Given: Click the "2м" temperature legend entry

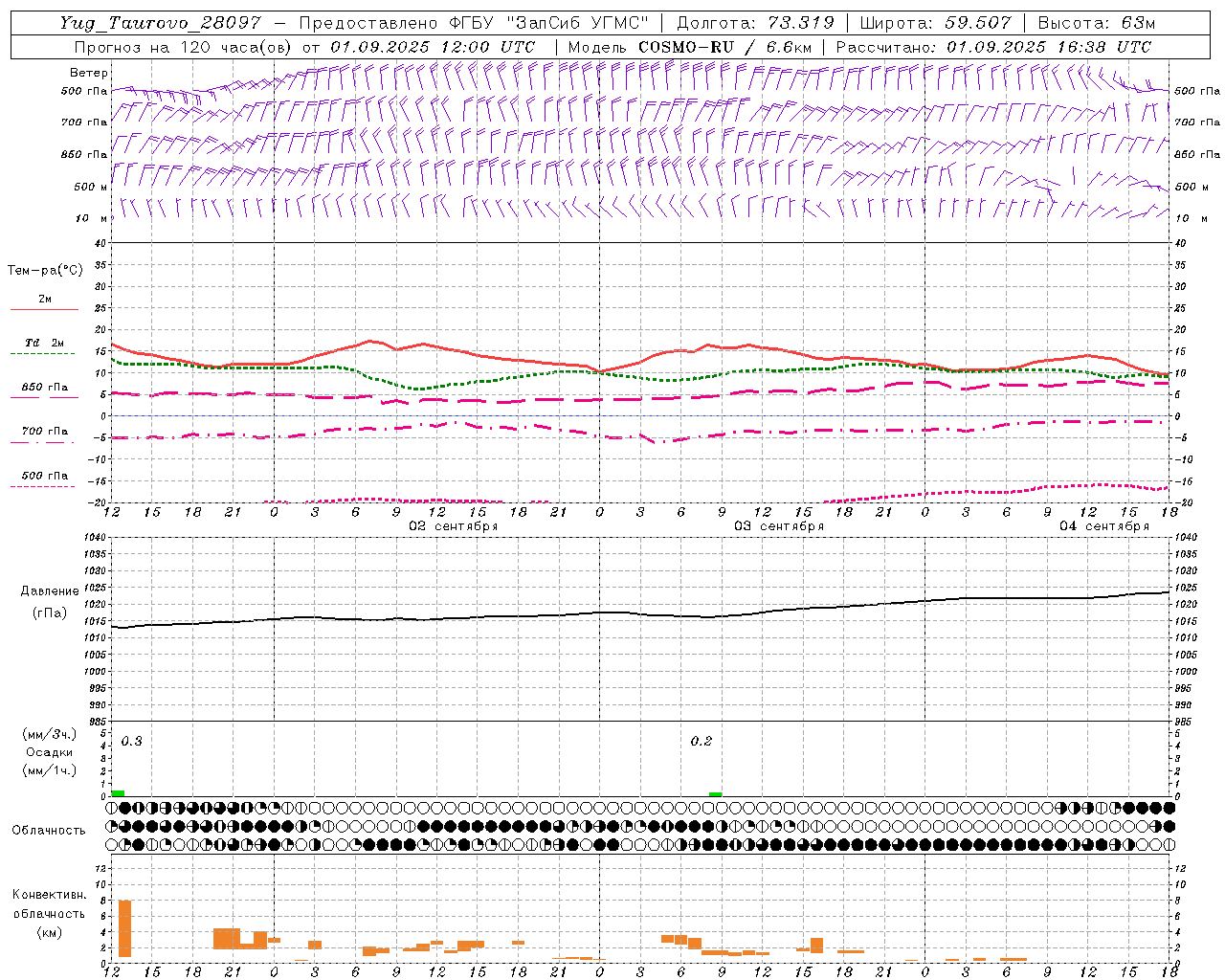Looking at the screenshot, I should 45,300.
